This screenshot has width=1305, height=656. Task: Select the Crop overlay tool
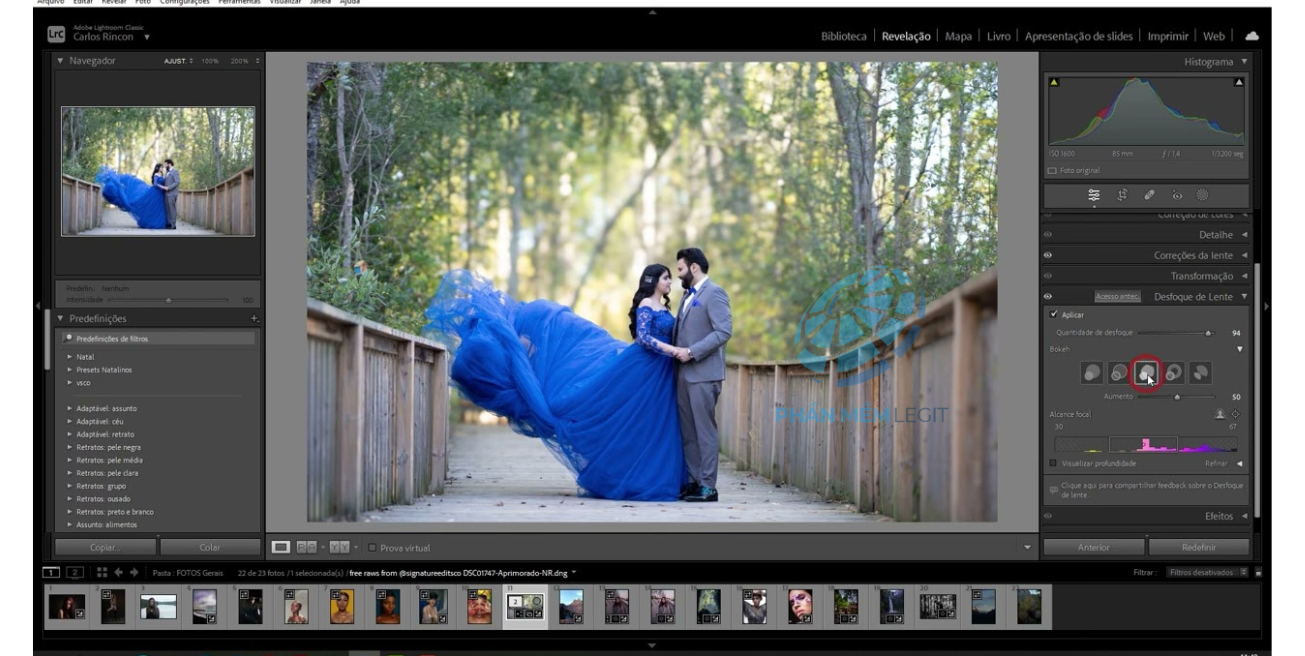point(1123,195)
